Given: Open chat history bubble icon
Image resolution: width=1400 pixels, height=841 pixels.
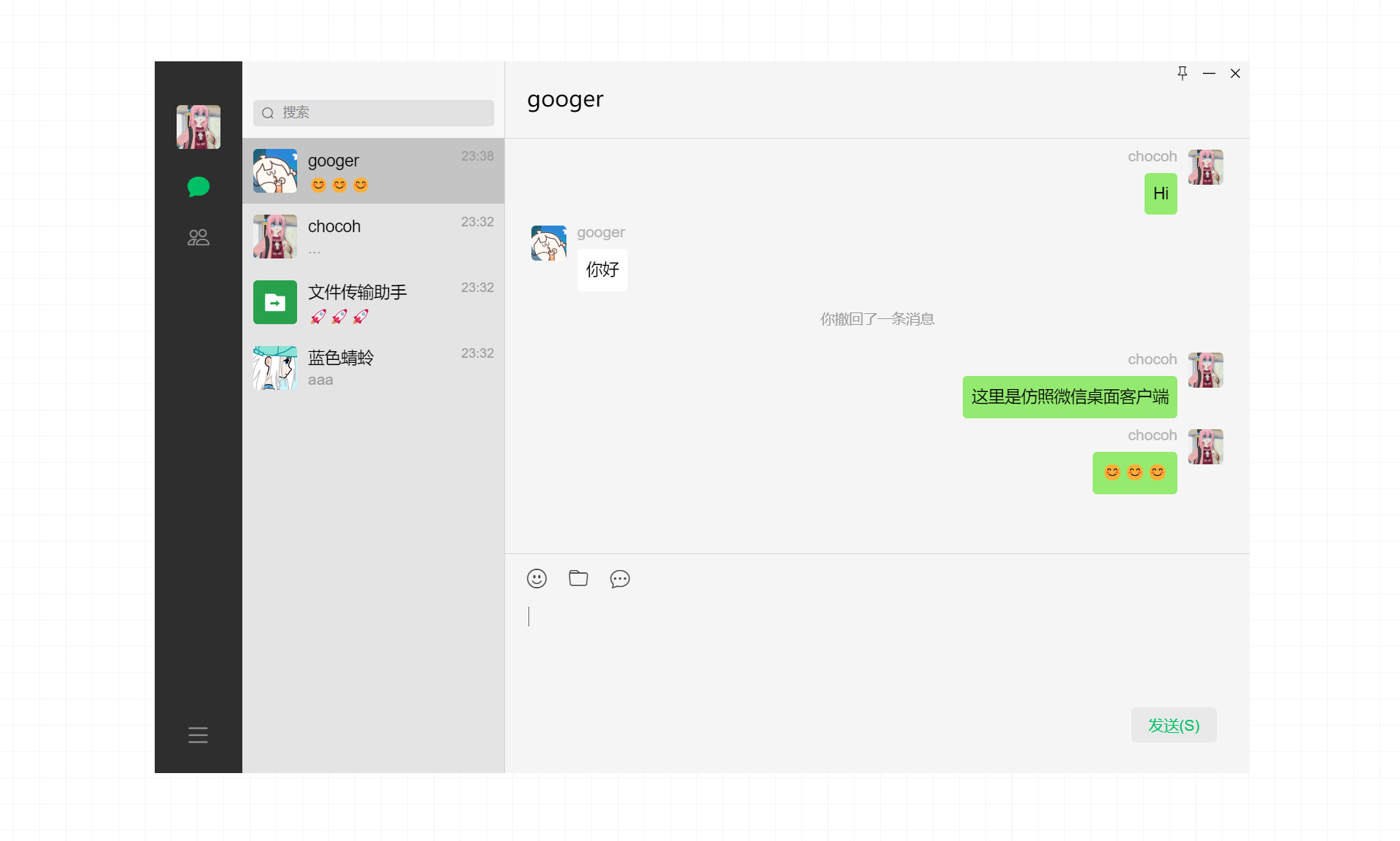Looking at the screenshot, I should 620,579.
